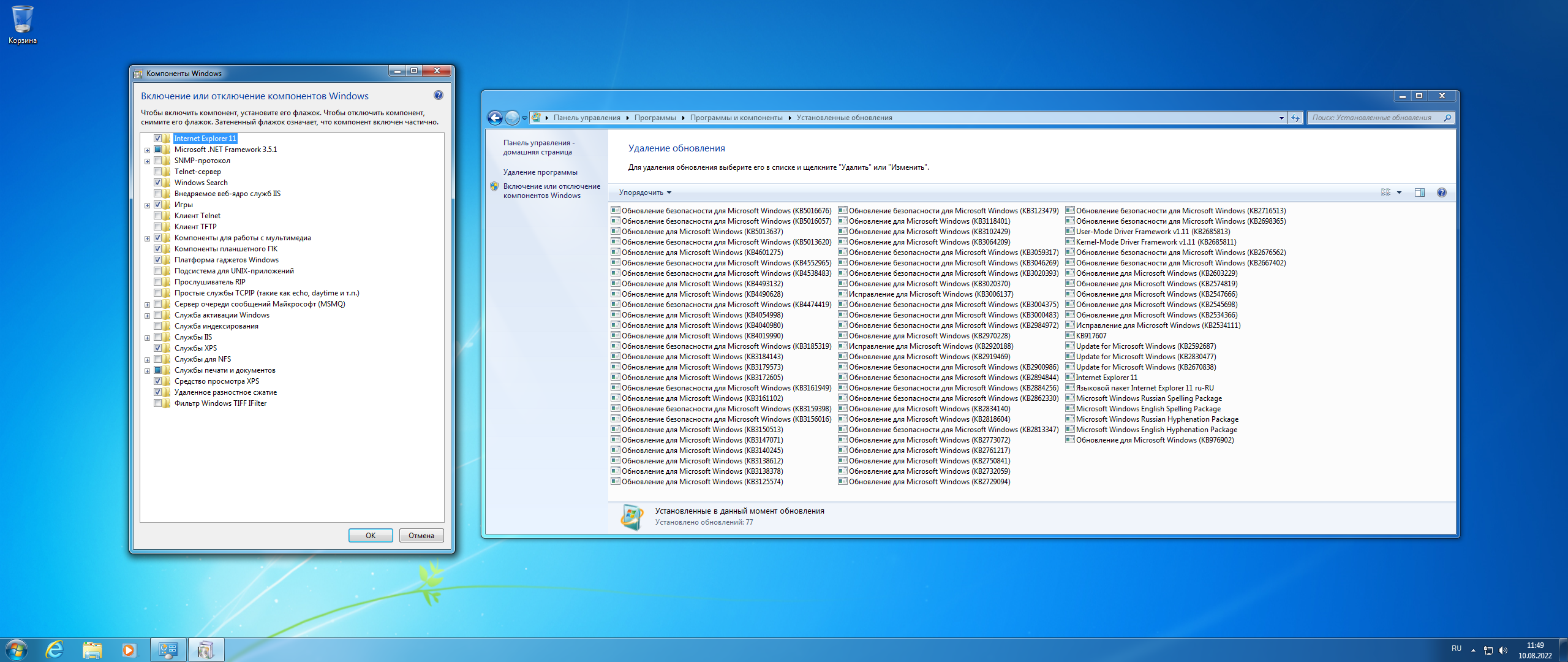Open the view options dropdown arrow in toolbar
Screen dimensions: 1568x662
(x=1399, y=192)
